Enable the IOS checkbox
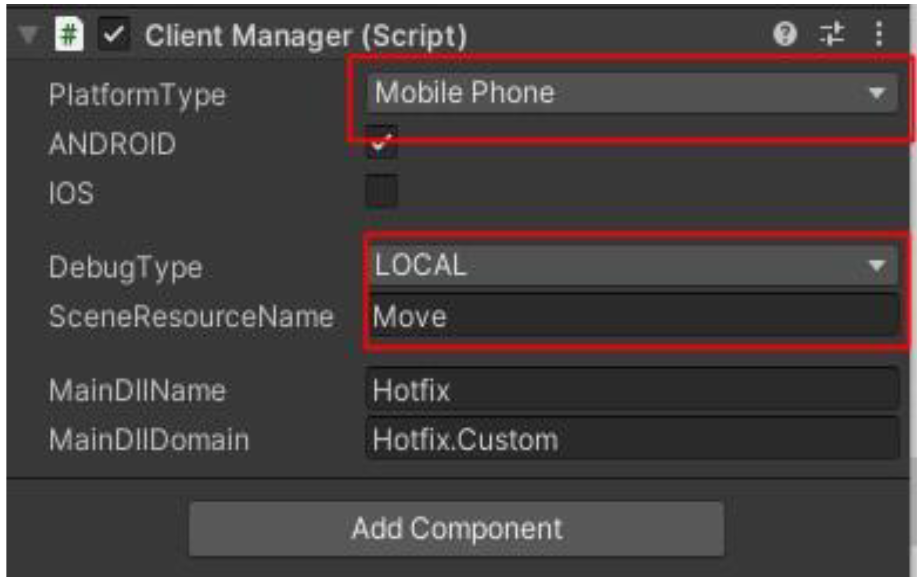Viewport: 917px width, 577px height. [x=382, y=191]
